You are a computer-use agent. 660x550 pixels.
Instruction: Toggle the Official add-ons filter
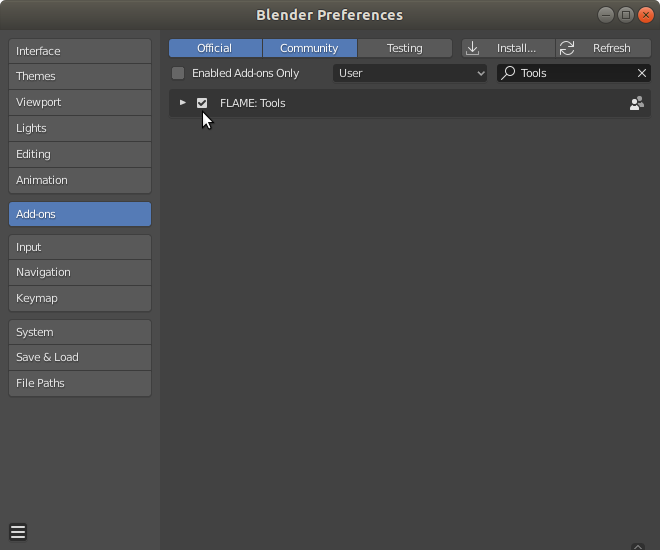[x=215, y=48]
